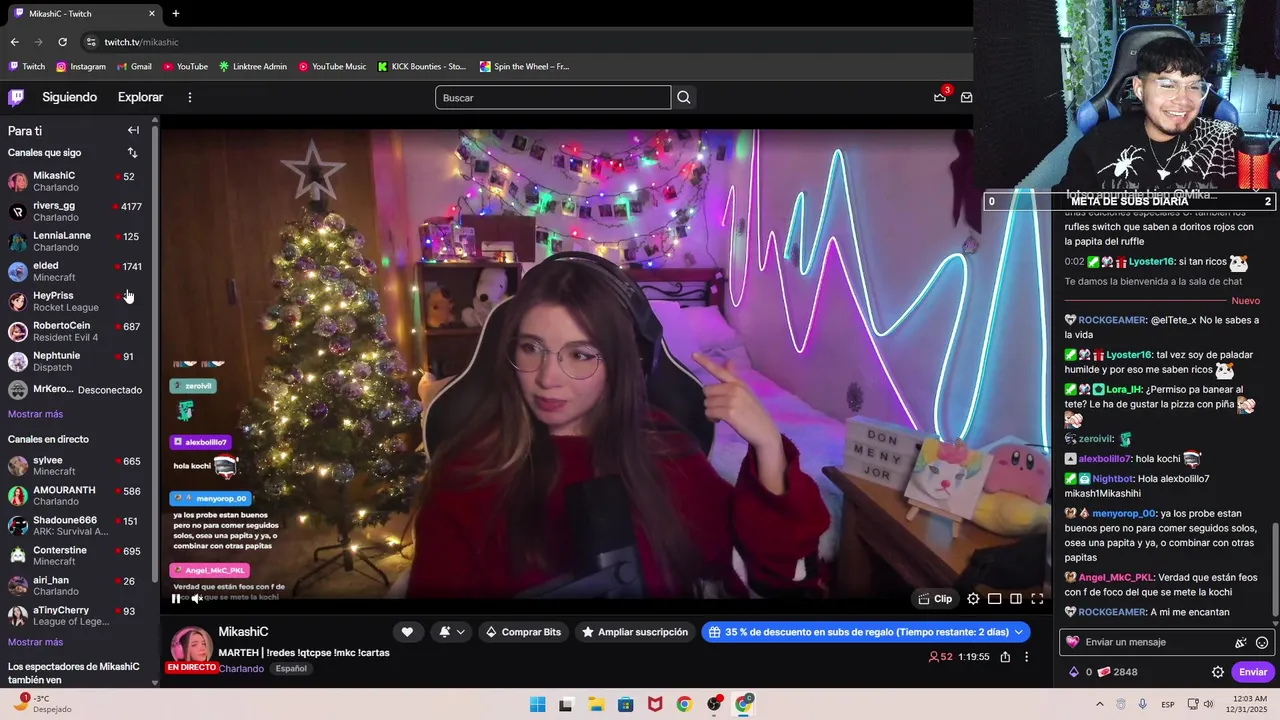
Task: Go to the Siguiendo tab
Action: [x=70, y=97]
